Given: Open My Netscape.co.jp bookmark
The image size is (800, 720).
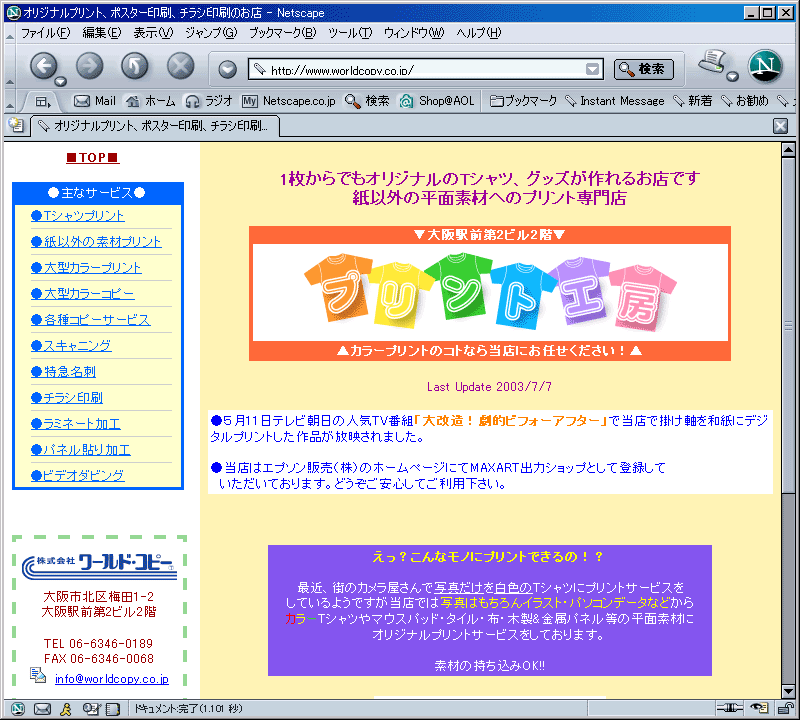Looking at the screenshot, I should pyautogui.click(x=289, y=101).
